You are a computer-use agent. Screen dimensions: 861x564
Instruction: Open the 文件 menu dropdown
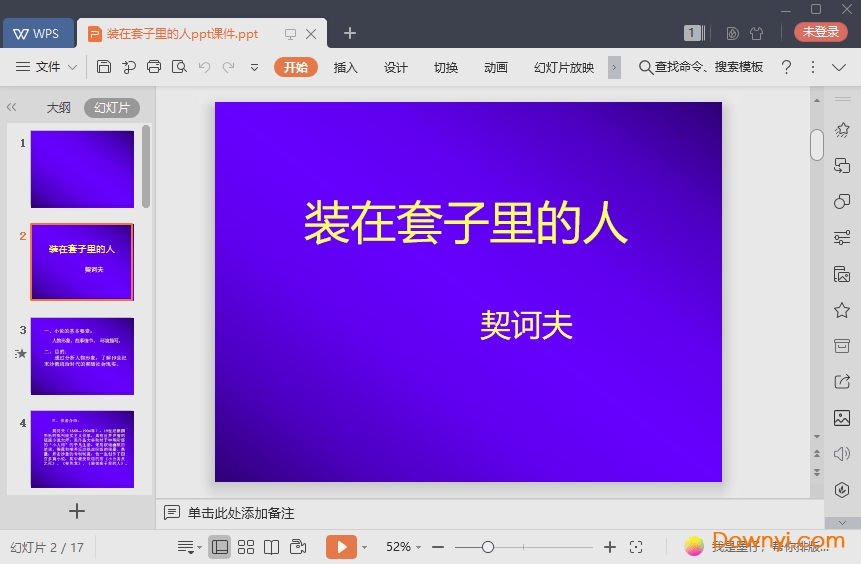click(x=47, y=67)
